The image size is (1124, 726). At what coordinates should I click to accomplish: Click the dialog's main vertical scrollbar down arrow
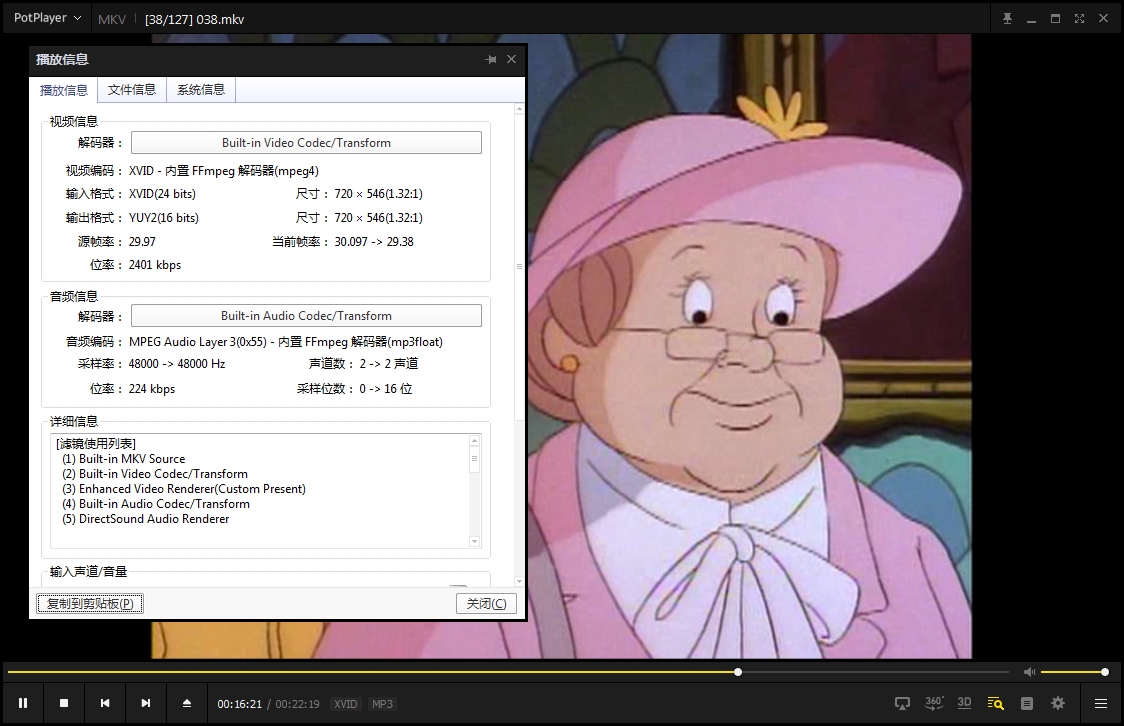520,581
